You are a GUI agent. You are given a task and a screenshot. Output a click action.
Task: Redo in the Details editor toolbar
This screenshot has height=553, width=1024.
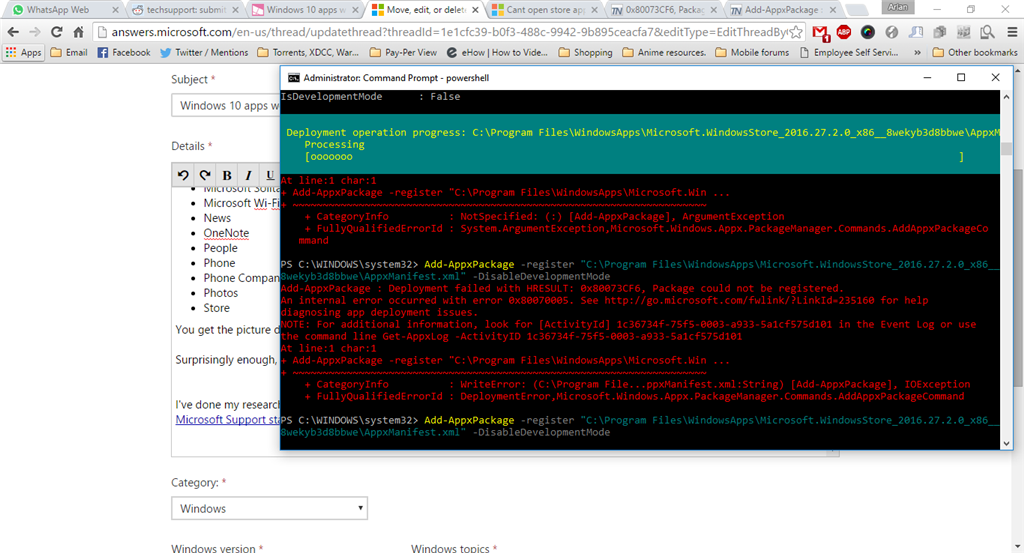[205, 175]
